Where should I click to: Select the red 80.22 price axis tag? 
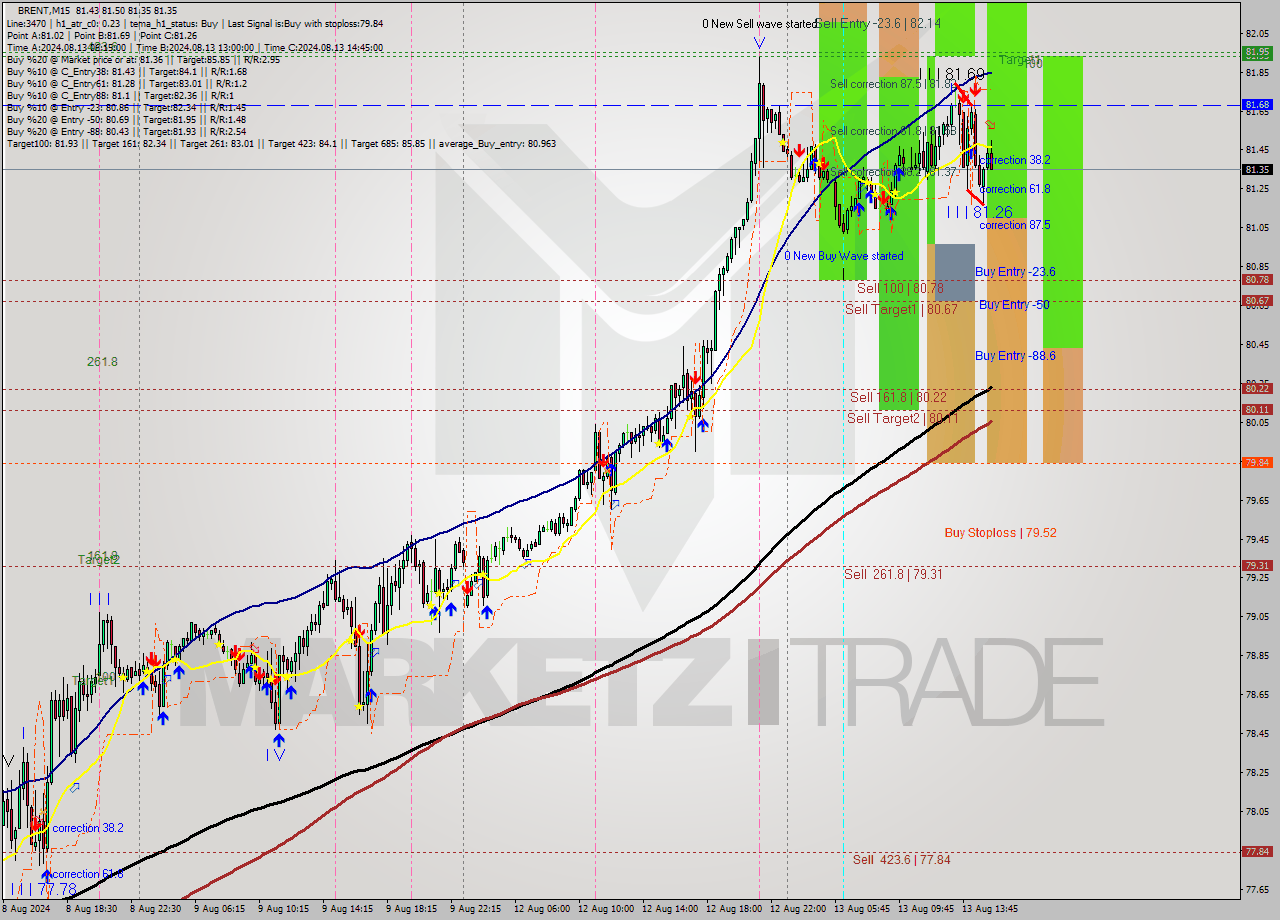coord(1257,388)
